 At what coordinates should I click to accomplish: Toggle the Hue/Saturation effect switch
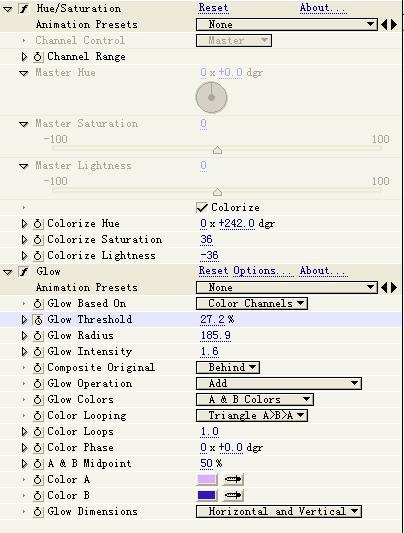click(x=23, y=8)
